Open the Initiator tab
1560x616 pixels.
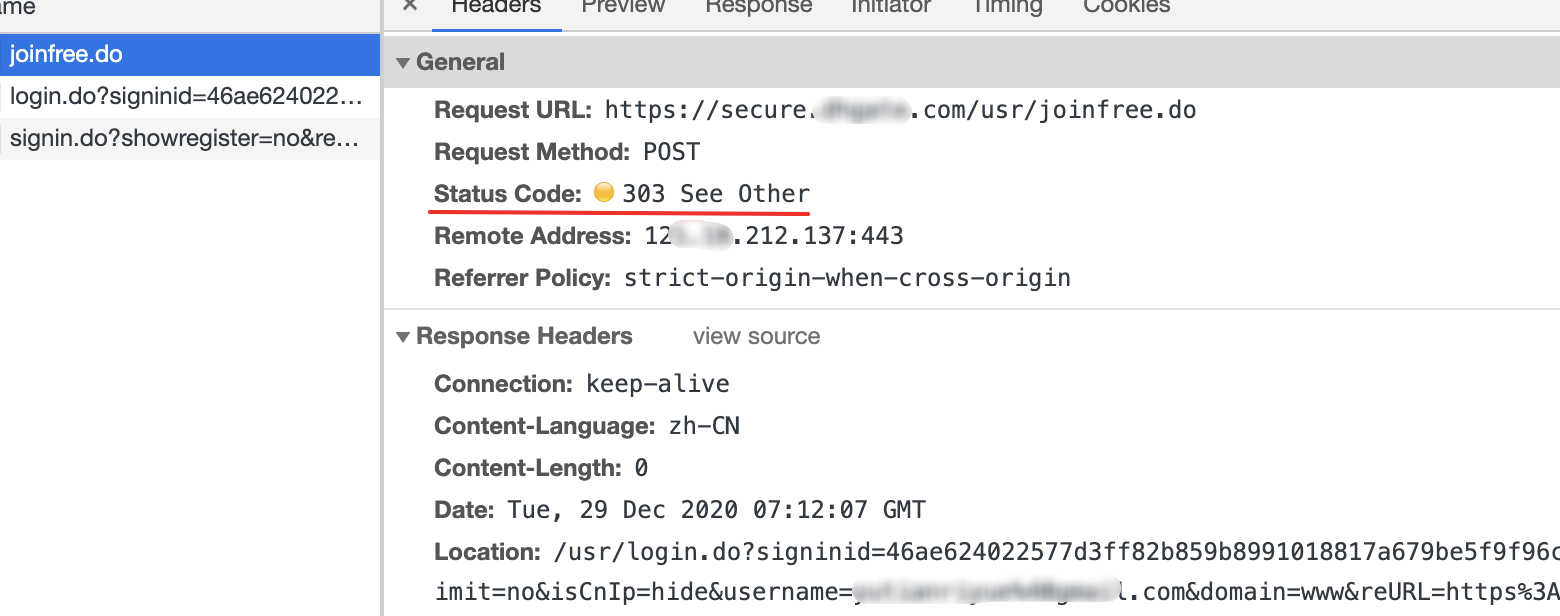(x=890, y=6)
